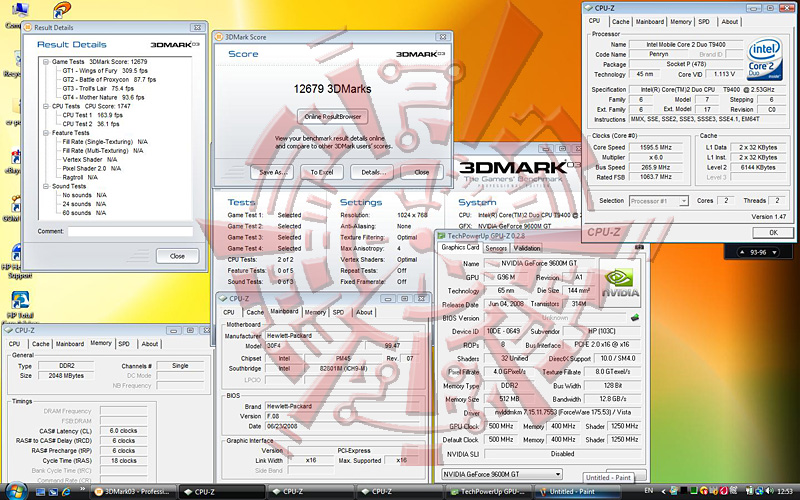Viewport: 800px width, 500px height.
Task: Select CPU Test 1 result row
Action: click(x=92, y=115)
